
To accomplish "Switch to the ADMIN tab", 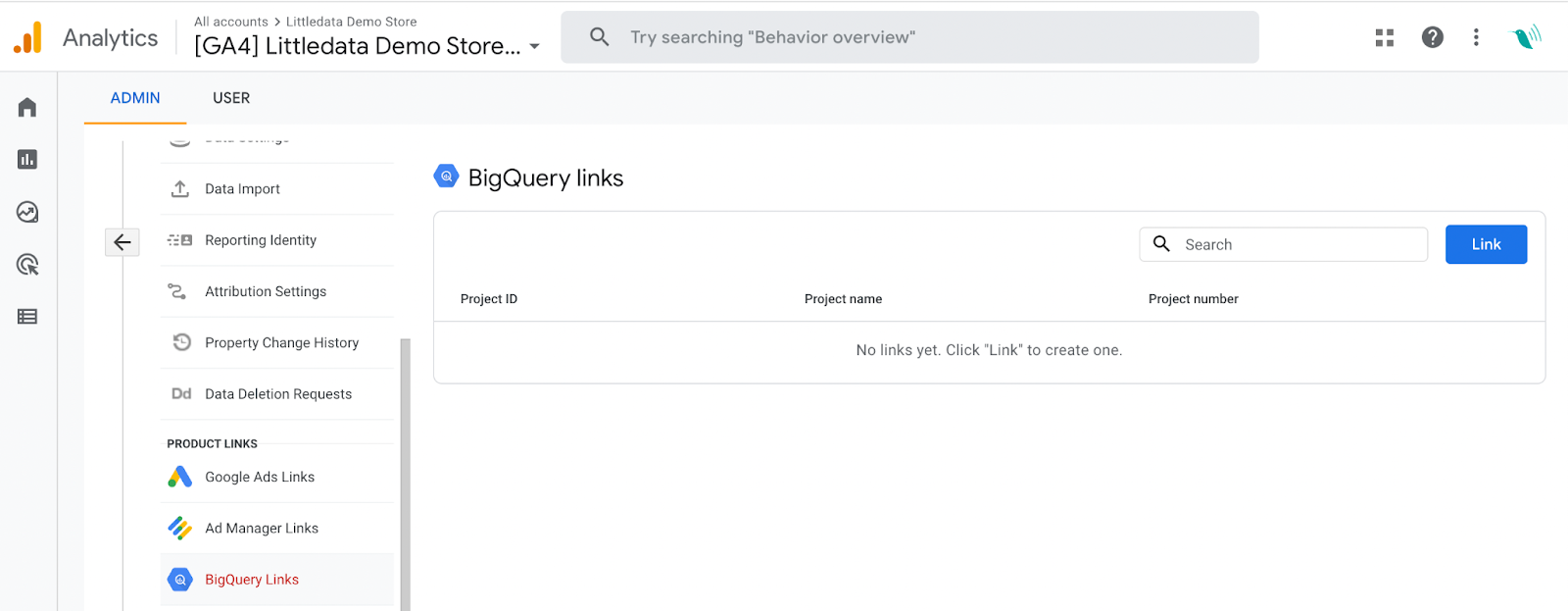I will coord(135,98).
